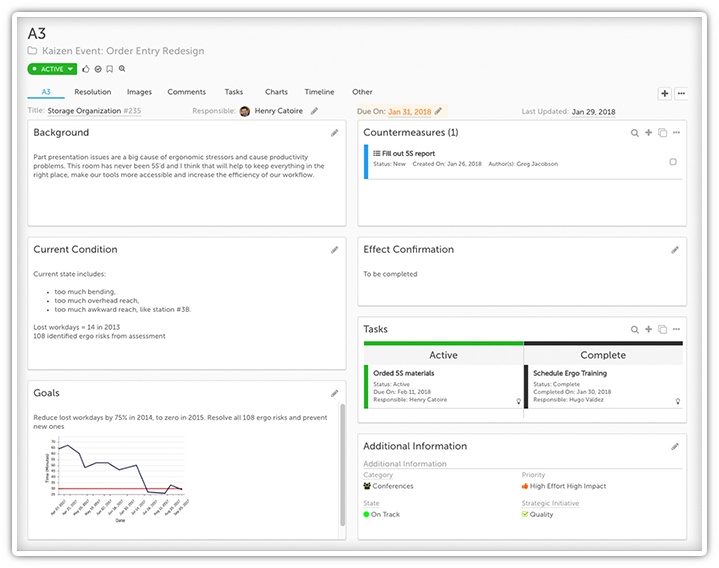Open the ellipsis menu right of tabs

coord(681,94)
